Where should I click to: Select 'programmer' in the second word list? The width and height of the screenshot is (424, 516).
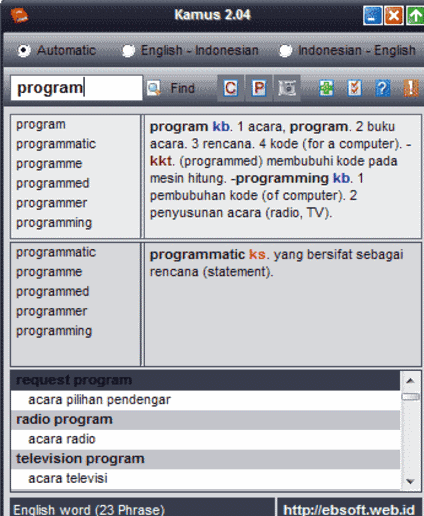click(x=52, y=311)
